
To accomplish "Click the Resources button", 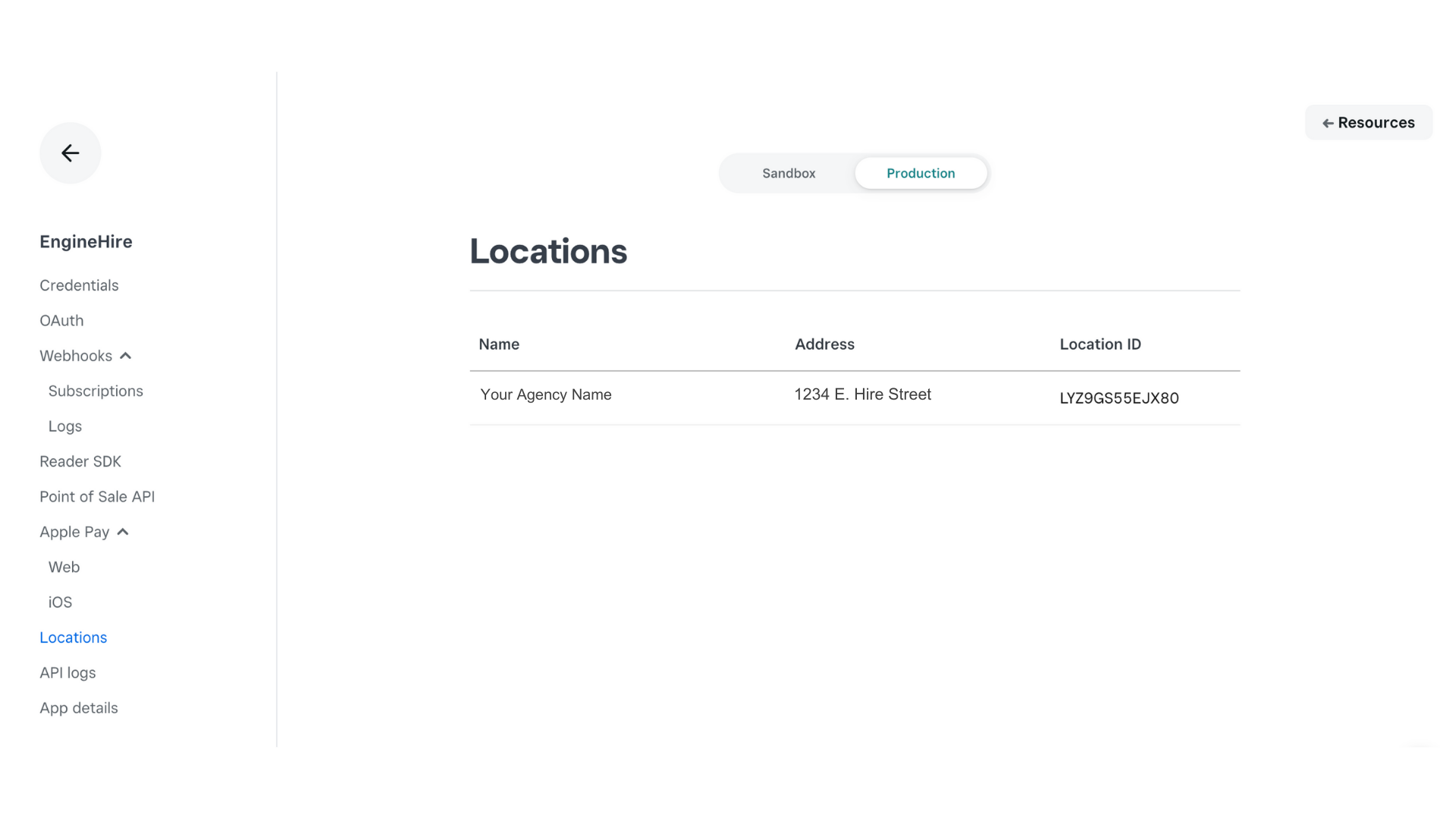I will (1368, 122).
